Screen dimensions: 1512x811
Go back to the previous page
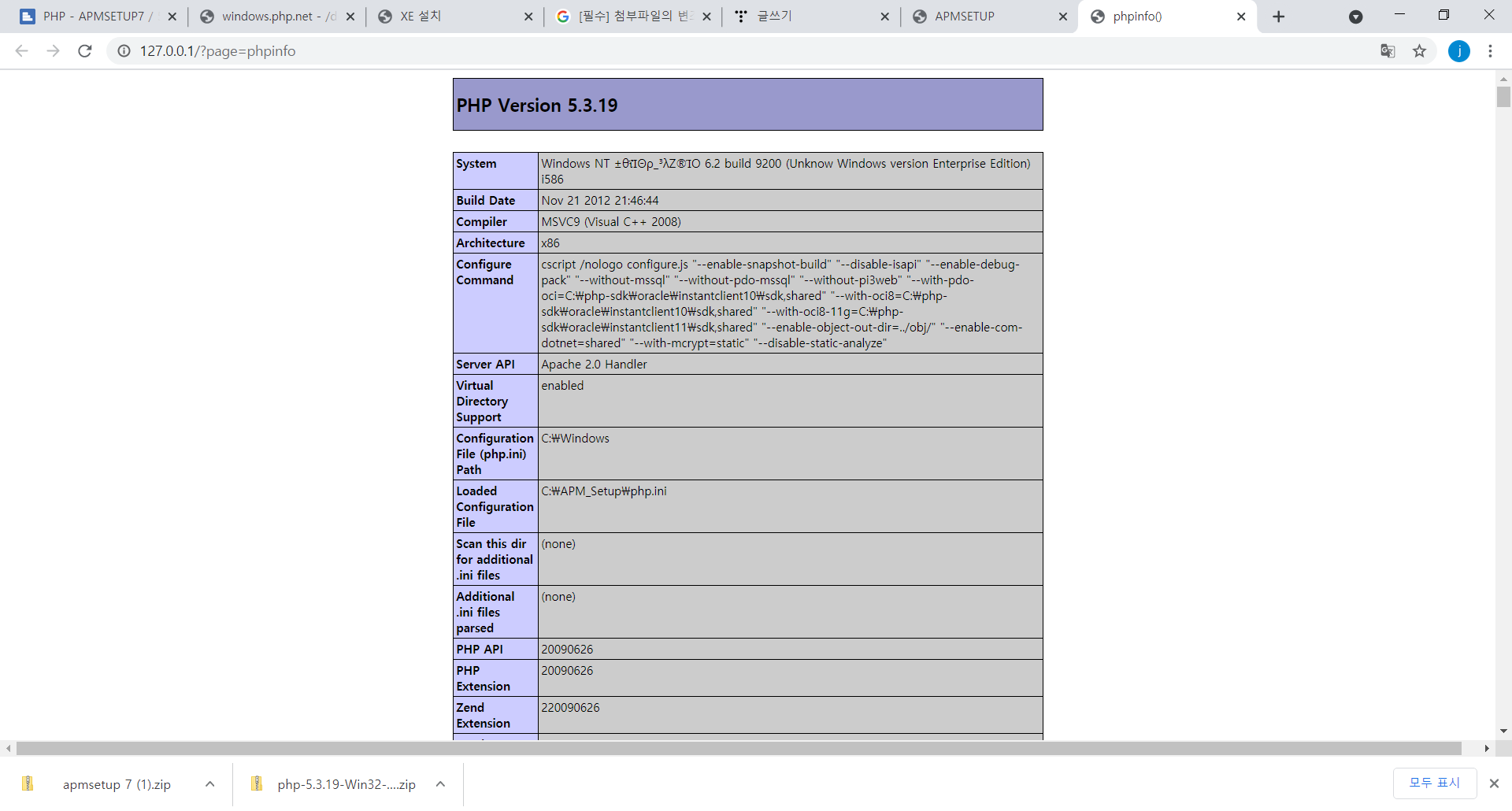22,51
